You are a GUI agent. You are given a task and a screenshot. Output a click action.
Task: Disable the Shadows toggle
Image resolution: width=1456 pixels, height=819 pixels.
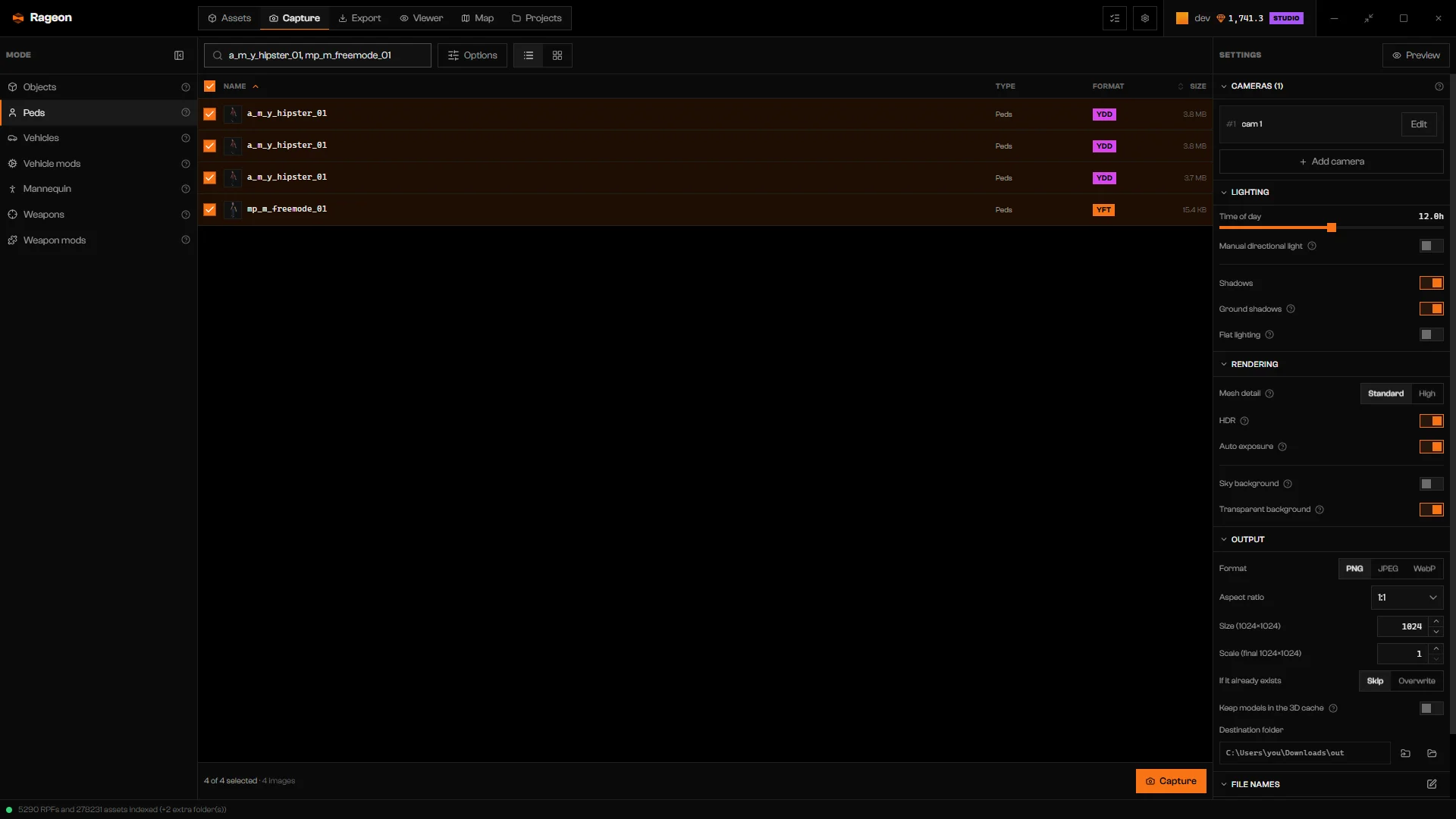1431,284
